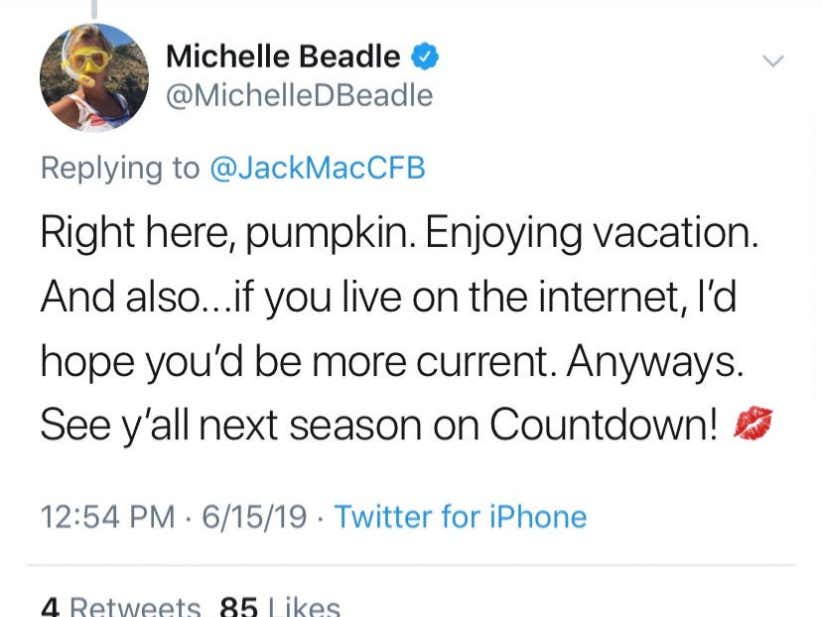Screen dimensions: 822x617
Task: Open Michelle Beadle's profile avatar
Action: [x=94, y=77]
